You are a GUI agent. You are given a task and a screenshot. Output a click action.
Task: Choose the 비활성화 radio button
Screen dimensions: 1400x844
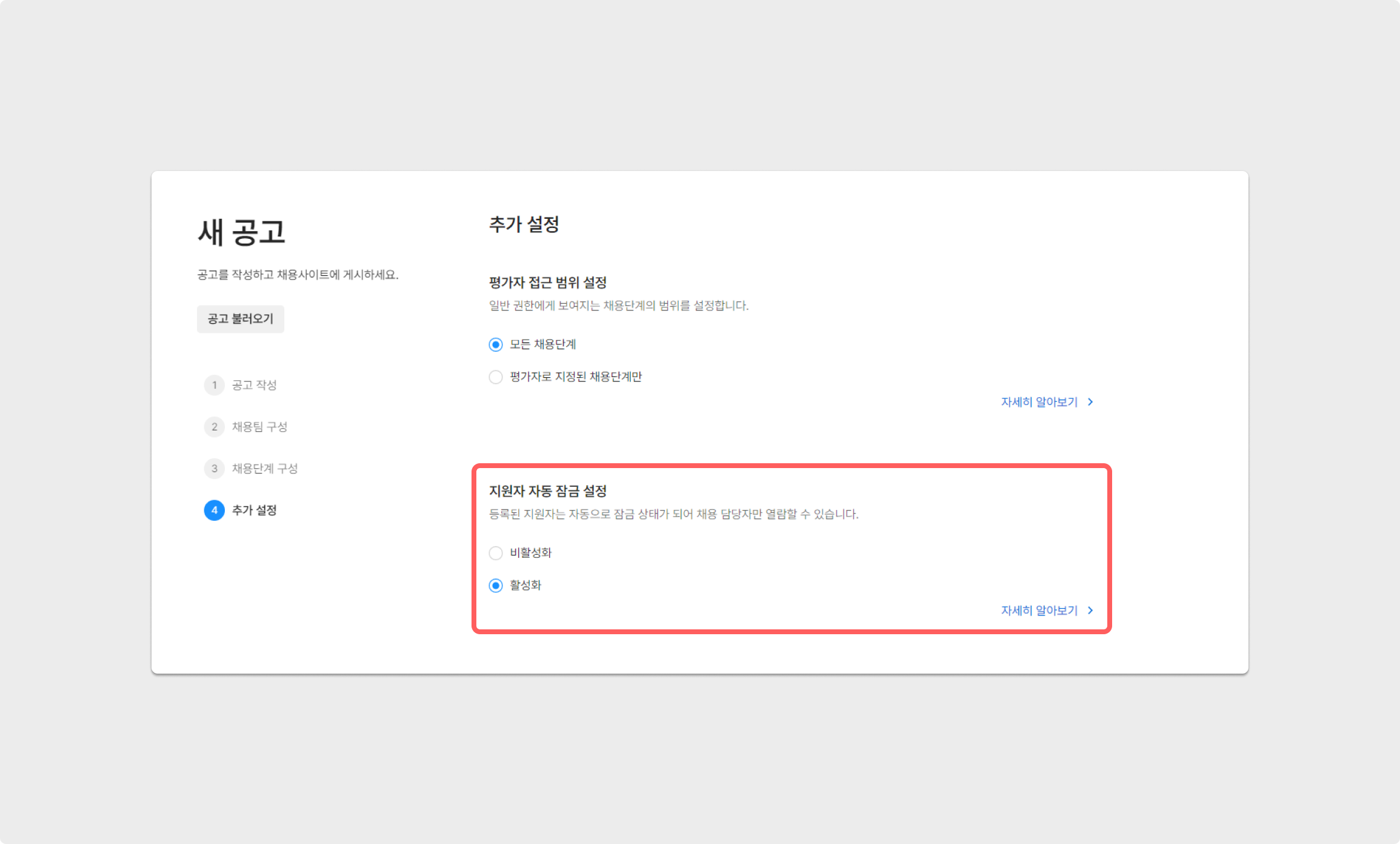click(x=496, y=553)
